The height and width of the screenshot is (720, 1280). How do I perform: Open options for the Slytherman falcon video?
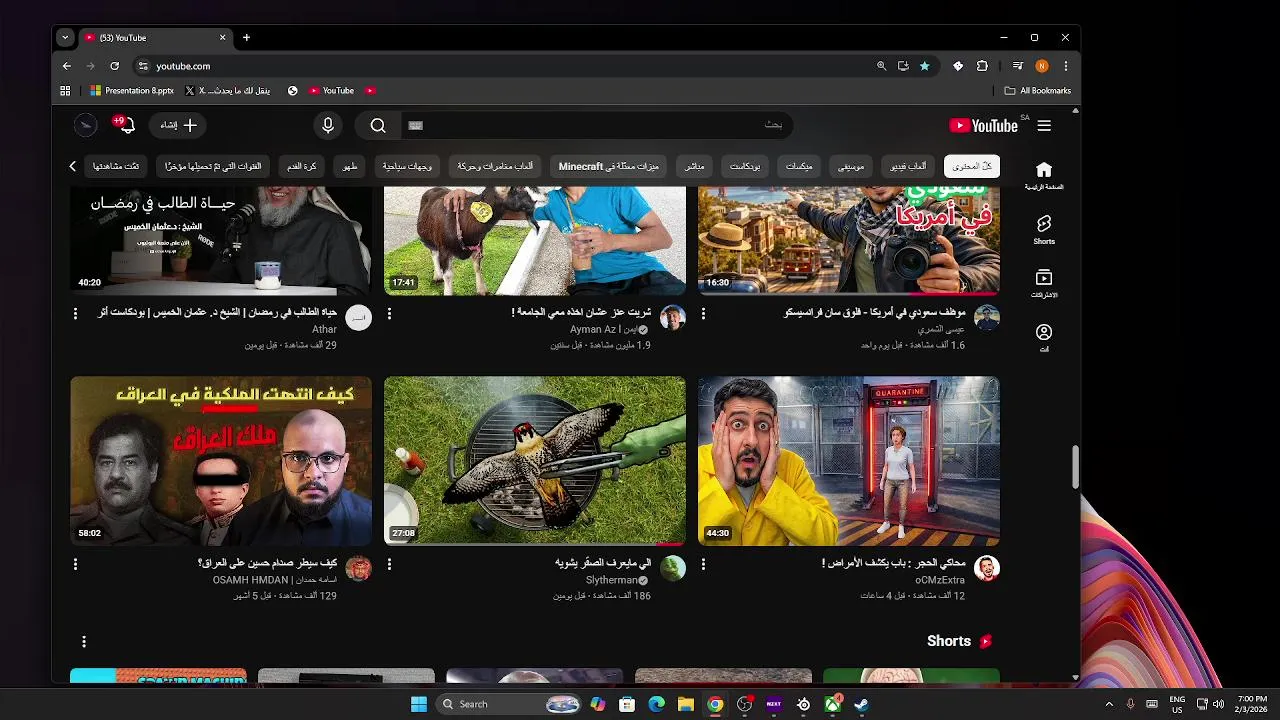(x=389, y=564)
